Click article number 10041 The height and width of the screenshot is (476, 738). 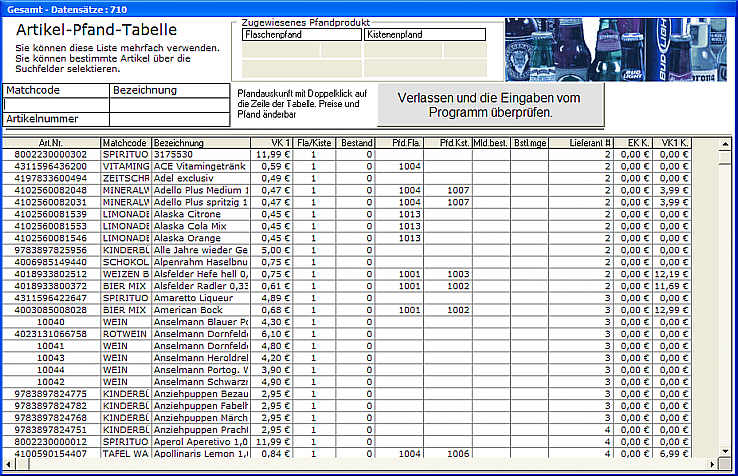pos(51,346)
